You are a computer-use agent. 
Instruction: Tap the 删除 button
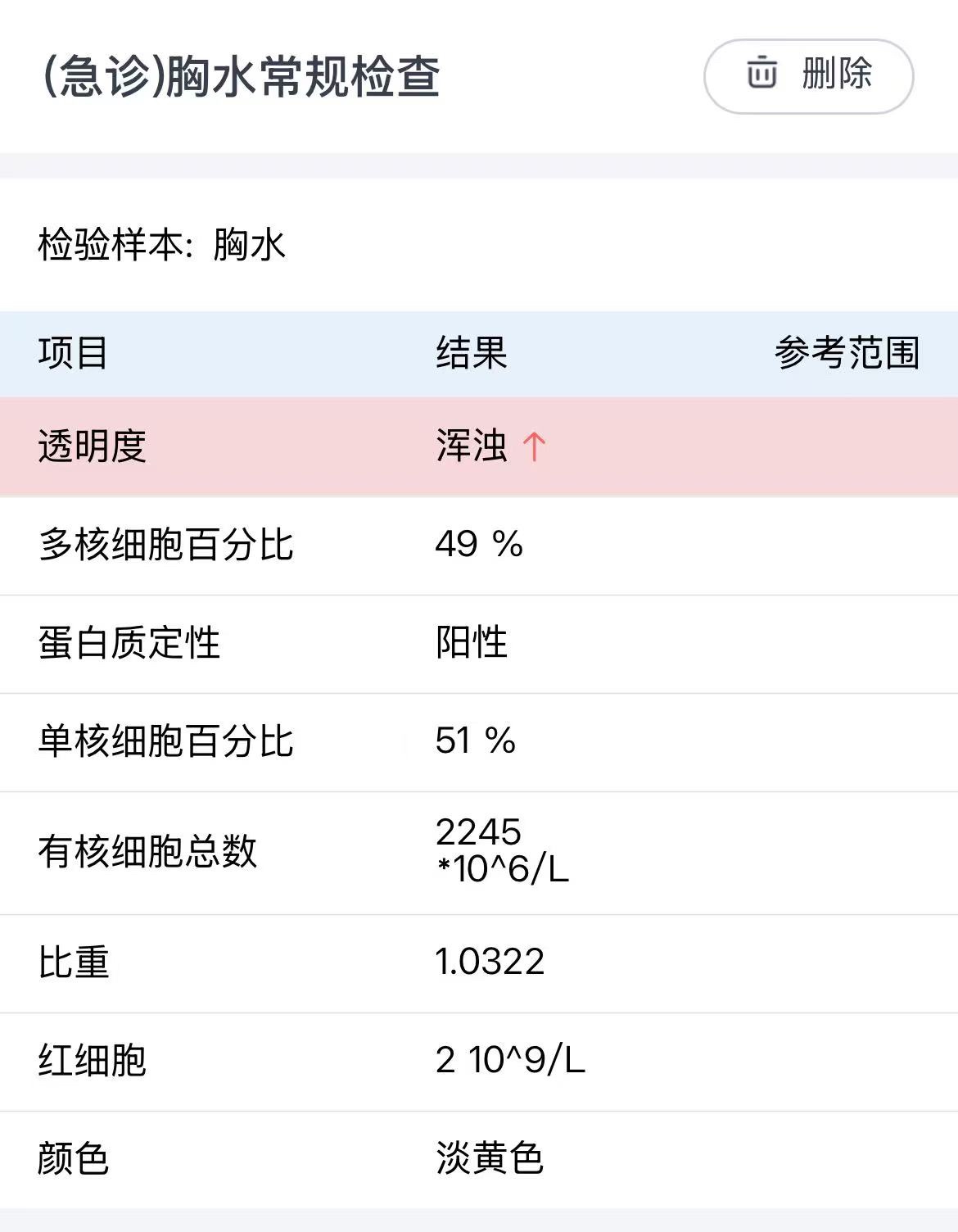coord(808,76)
